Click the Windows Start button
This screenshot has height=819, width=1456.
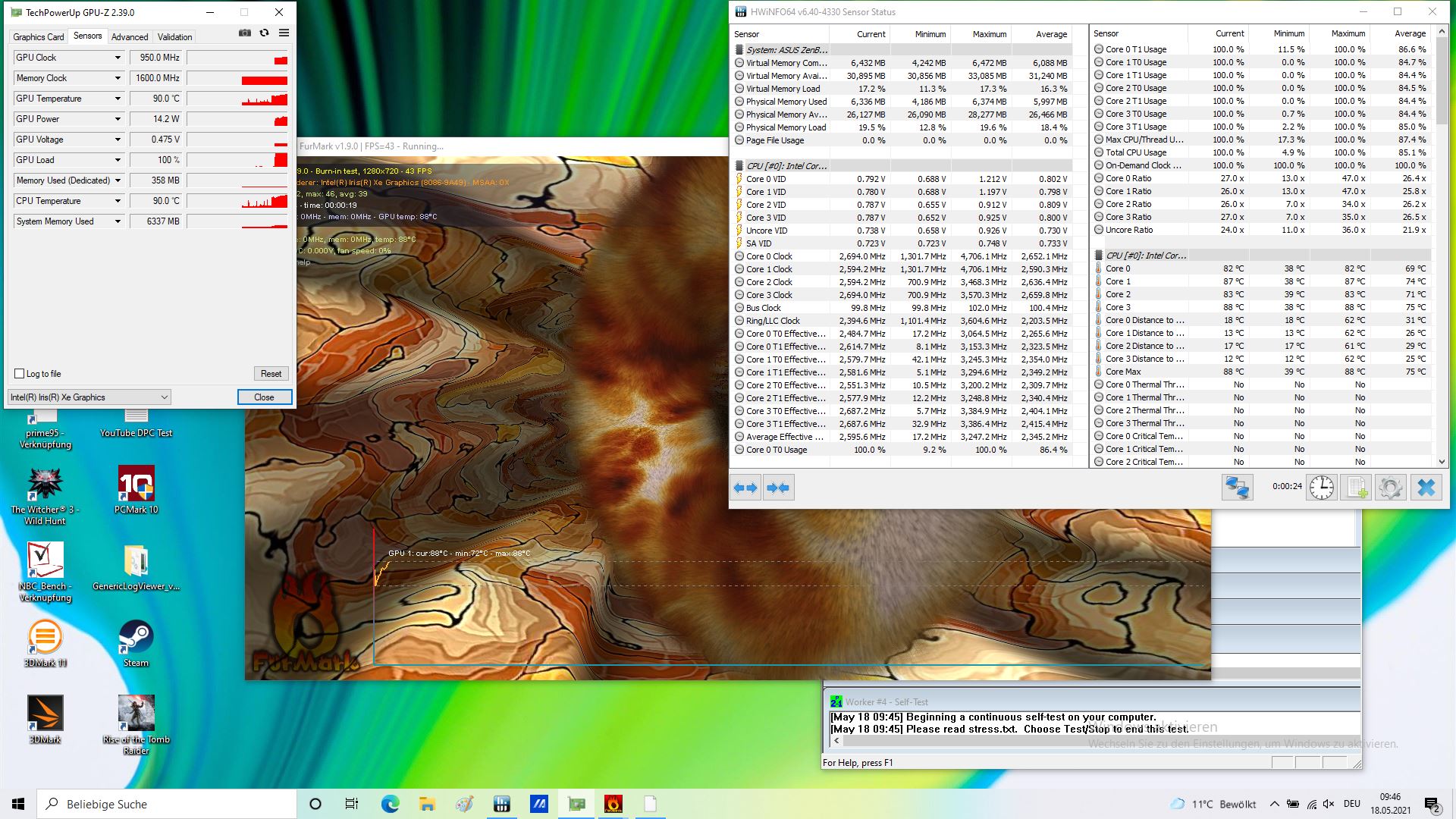pos(18,804)
